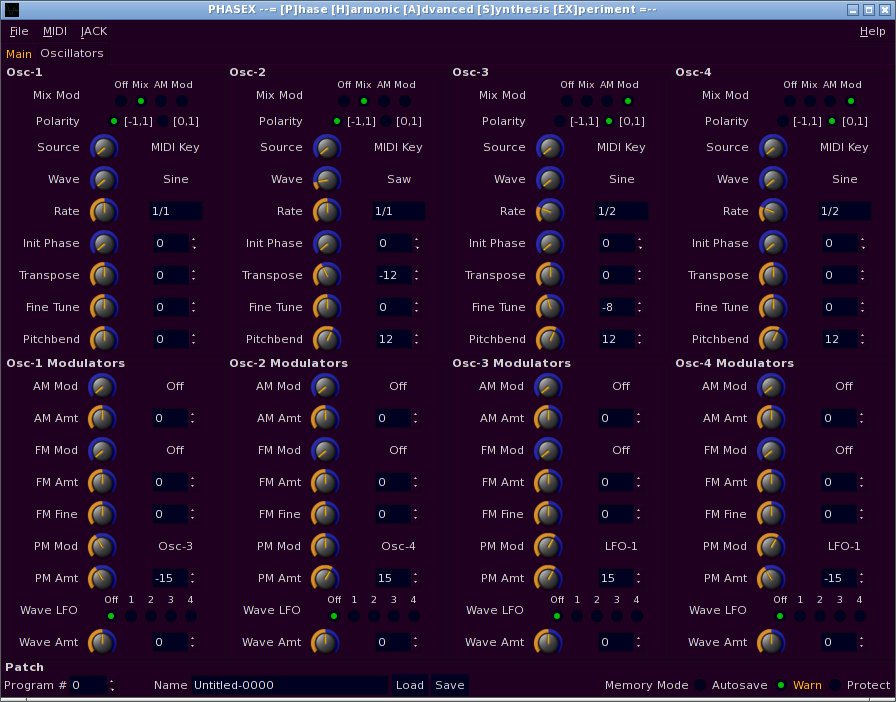
Task: Click the Osc-4 Wave Amt knob
Action: 770,643
